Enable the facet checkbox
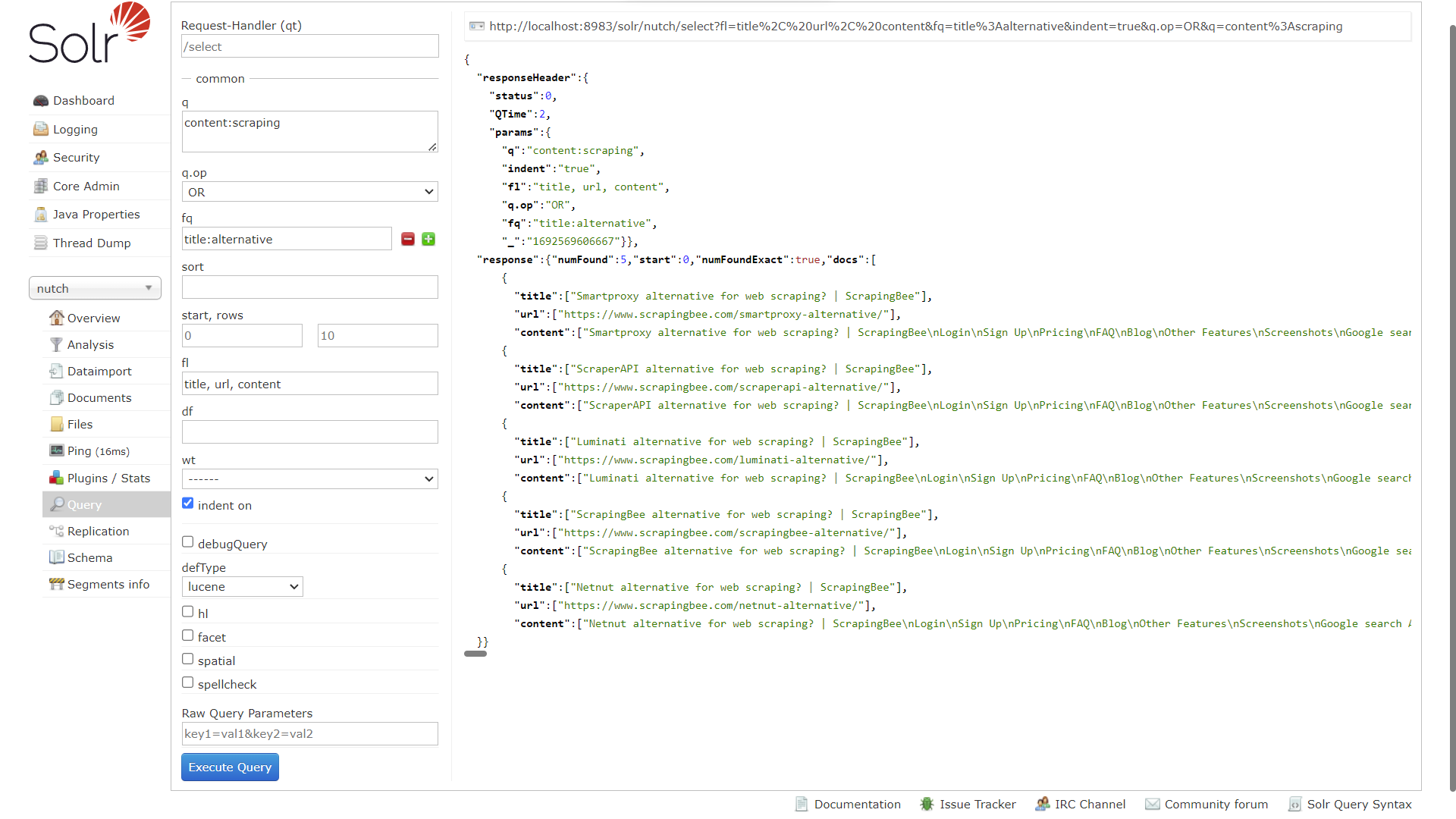This screenshot has width=1456, height=819. [188, 635]
